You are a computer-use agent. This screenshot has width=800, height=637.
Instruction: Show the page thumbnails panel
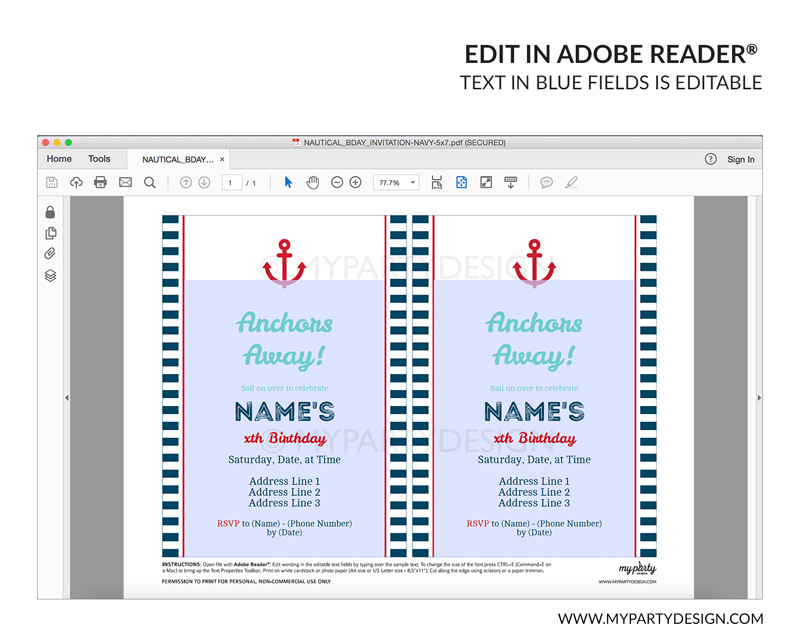tap(50, 233)
